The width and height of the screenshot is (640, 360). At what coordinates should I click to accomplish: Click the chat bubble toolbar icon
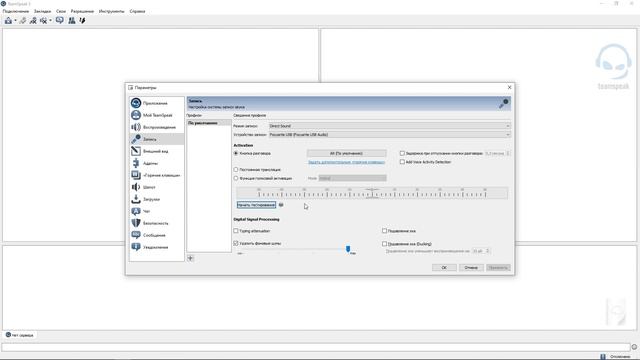60,20
